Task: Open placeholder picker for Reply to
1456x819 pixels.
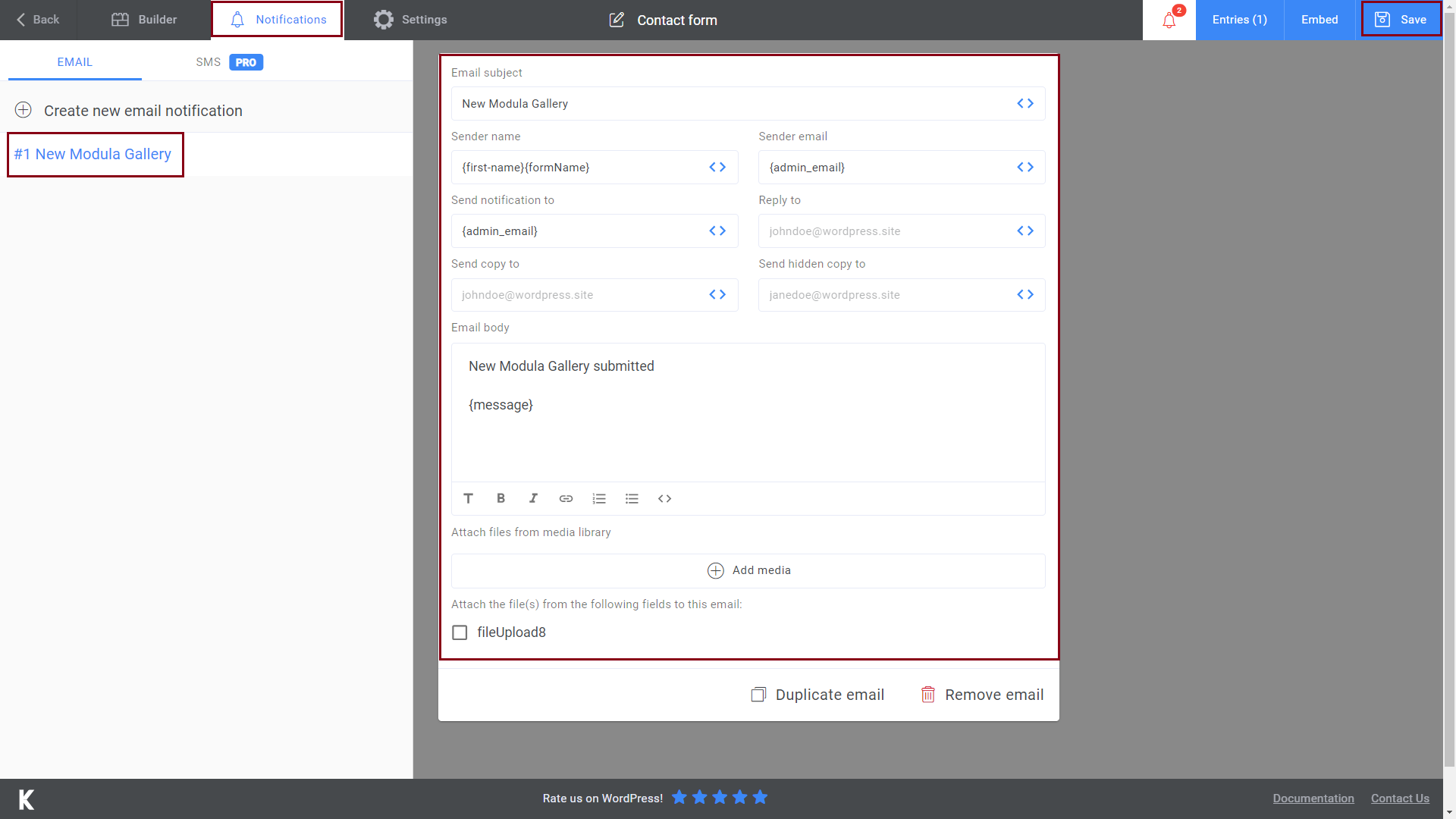Action: [1025, 231]
